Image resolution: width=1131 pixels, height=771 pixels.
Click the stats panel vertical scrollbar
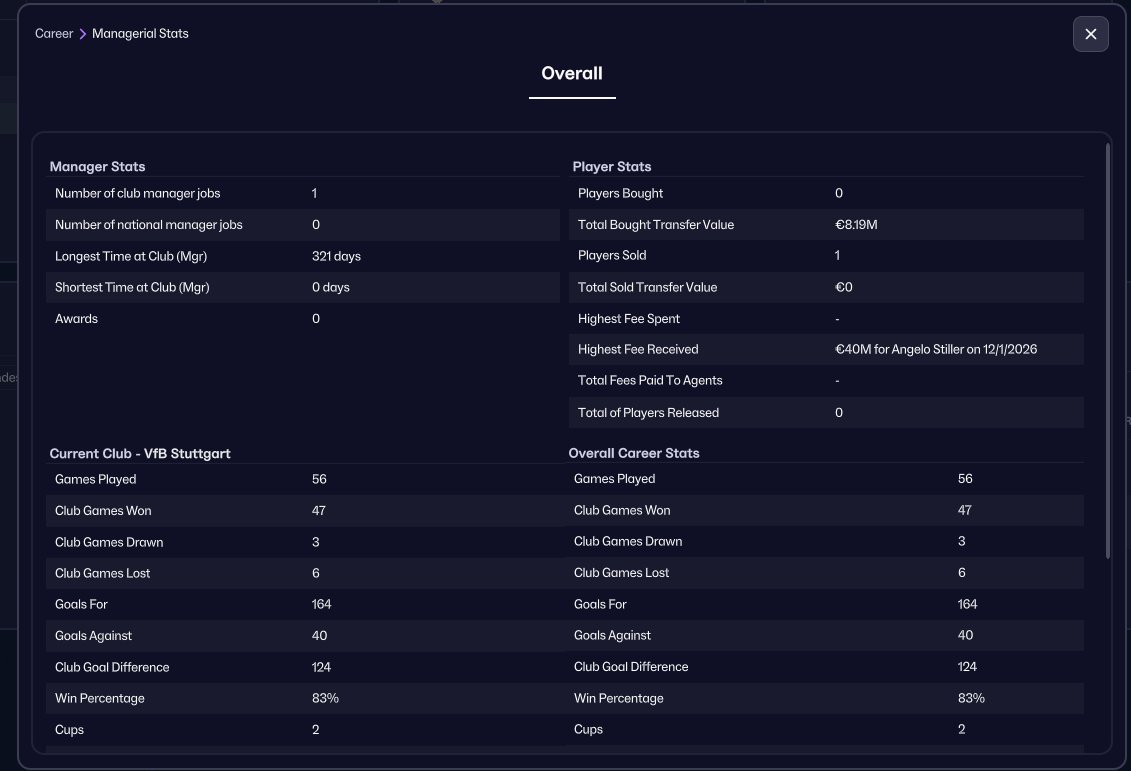click(x=1107, y=351)
